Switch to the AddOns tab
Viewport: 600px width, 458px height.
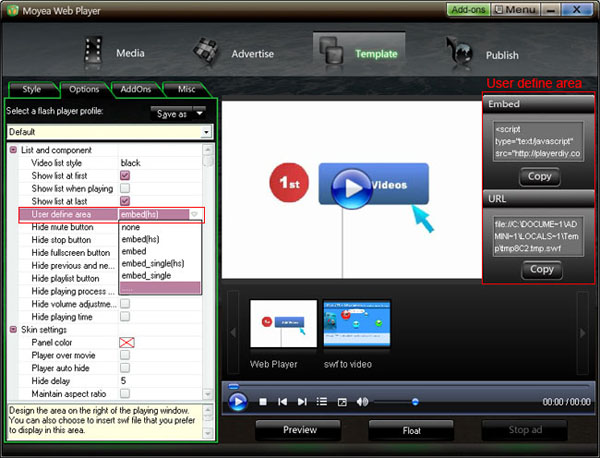click(135, 89)
